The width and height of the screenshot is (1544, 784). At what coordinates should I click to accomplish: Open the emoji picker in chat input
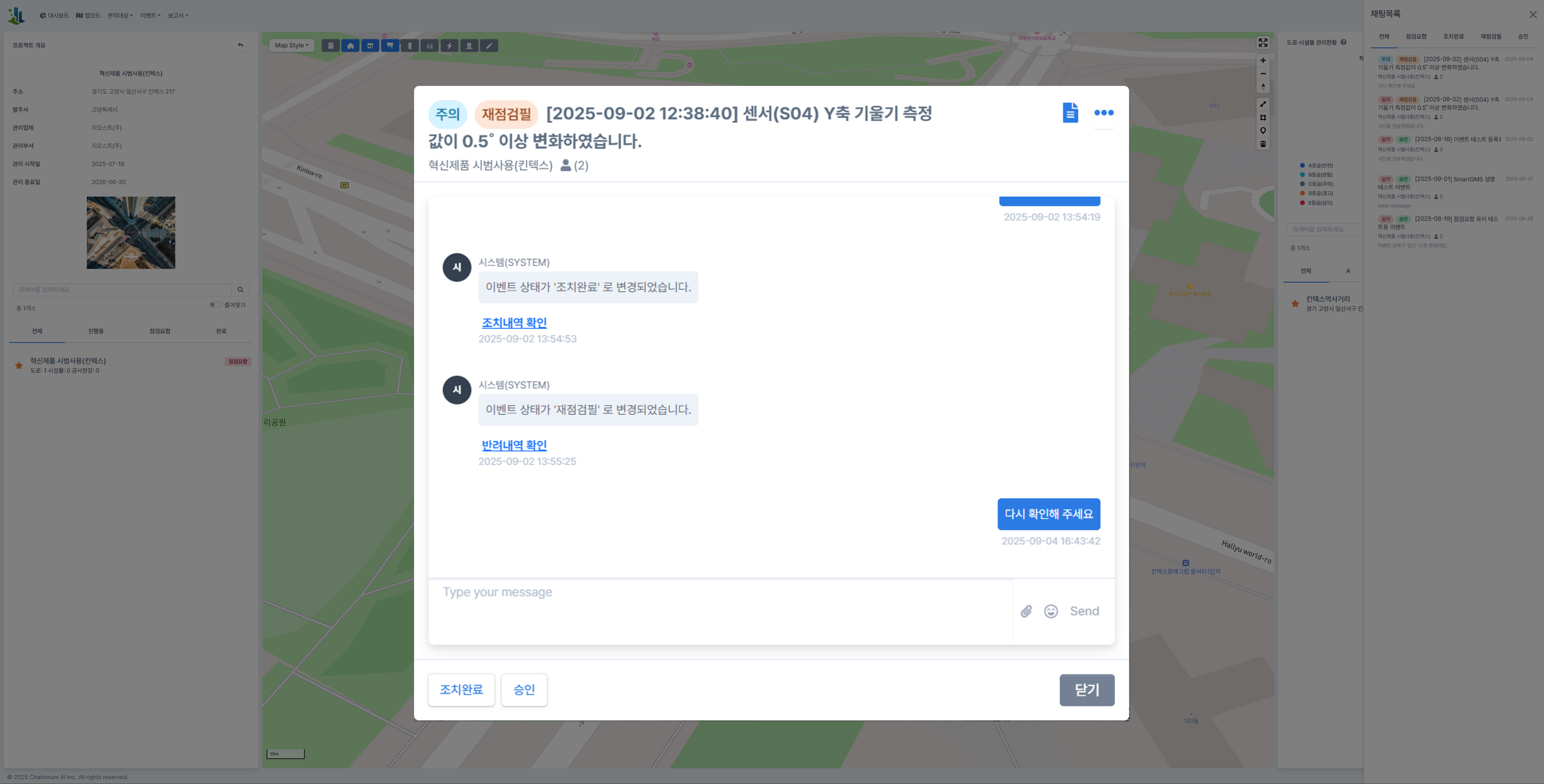1051,611
